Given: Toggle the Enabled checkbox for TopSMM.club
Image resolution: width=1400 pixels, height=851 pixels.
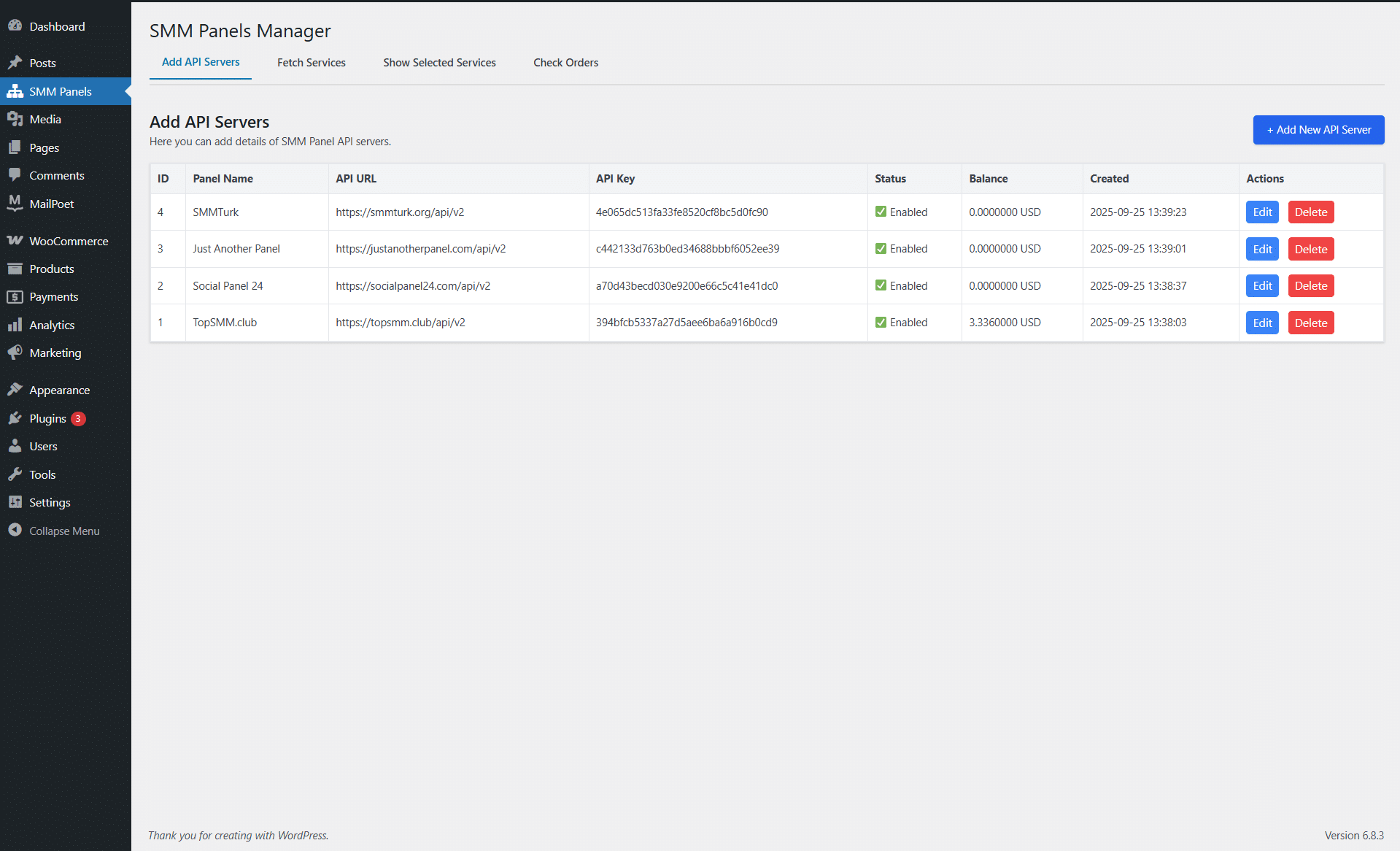Looking at the screenshot, I should (881, 323).
